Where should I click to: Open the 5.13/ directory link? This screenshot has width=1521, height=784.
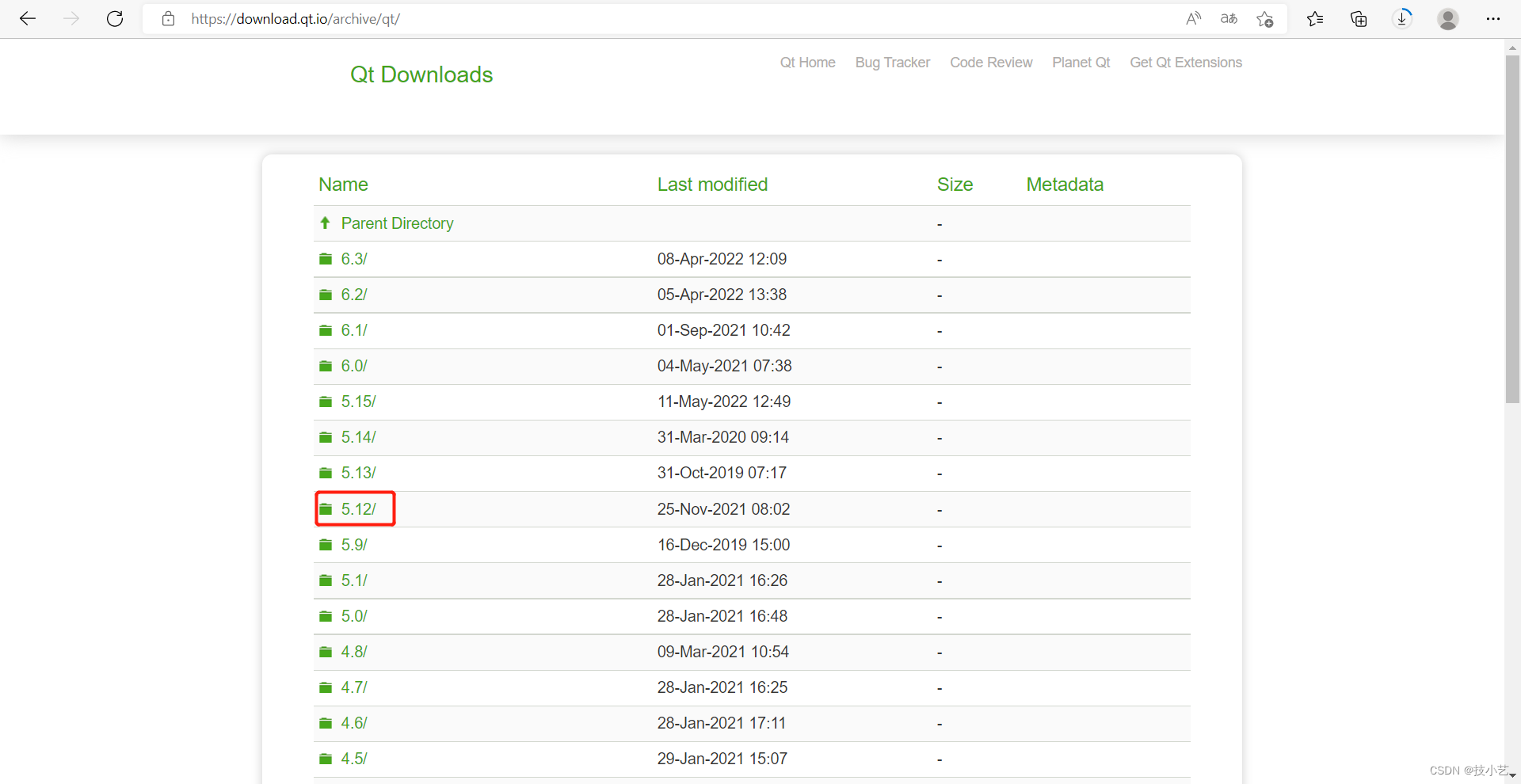[x=358, y=473]
